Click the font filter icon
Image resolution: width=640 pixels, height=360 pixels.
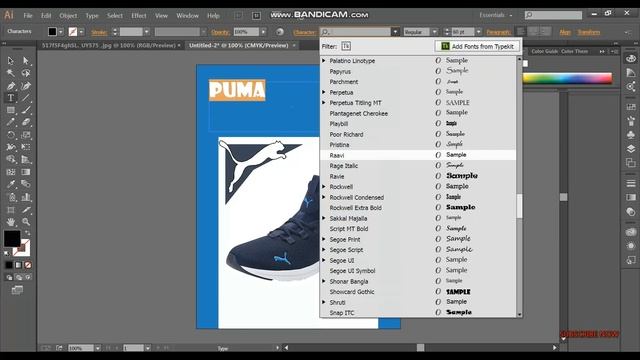346,46
